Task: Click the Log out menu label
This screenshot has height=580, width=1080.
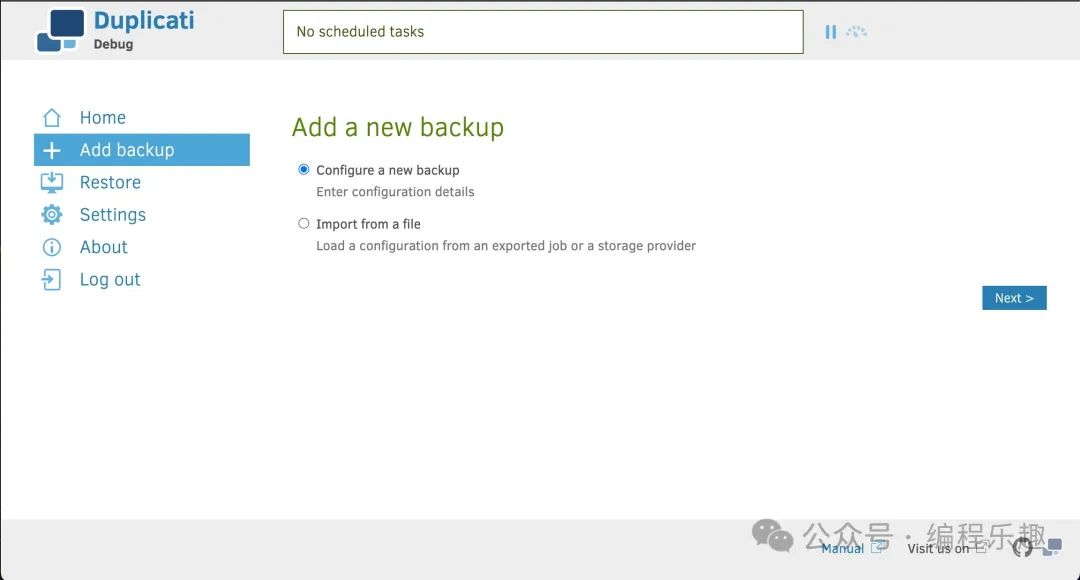Action: (110, 280)
